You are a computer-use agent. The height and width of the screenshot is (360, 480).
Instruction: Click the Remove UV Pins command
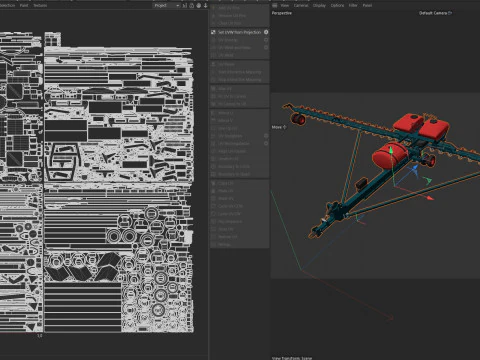tap(239, 16)
